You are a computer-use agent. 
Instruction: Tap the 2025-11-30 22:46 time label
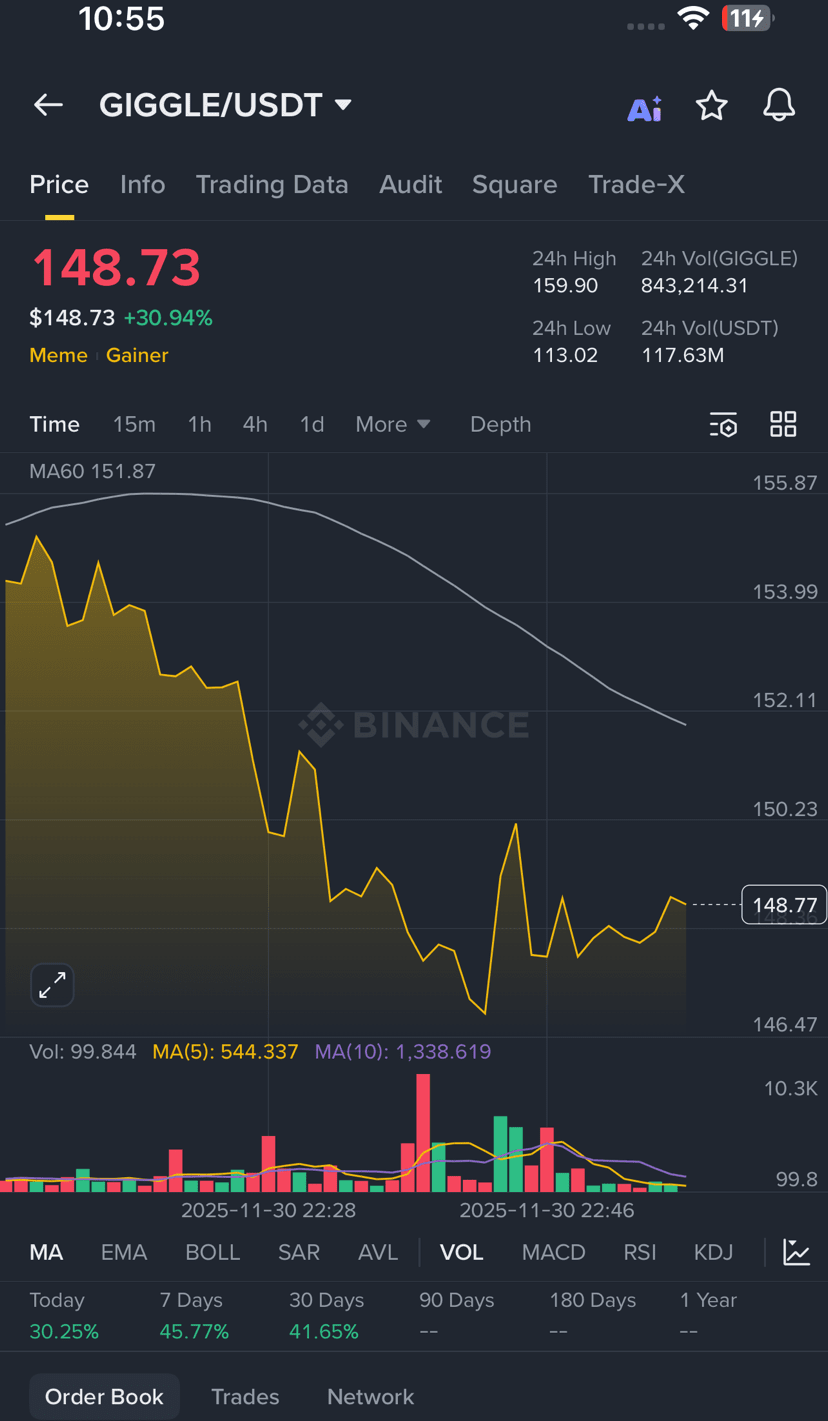tap(547, 1211)
